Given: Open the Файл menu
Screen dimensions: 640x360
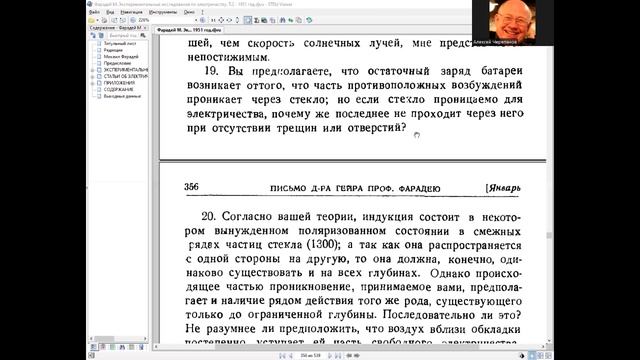Looking at the screenshot, I should [94, 12].
